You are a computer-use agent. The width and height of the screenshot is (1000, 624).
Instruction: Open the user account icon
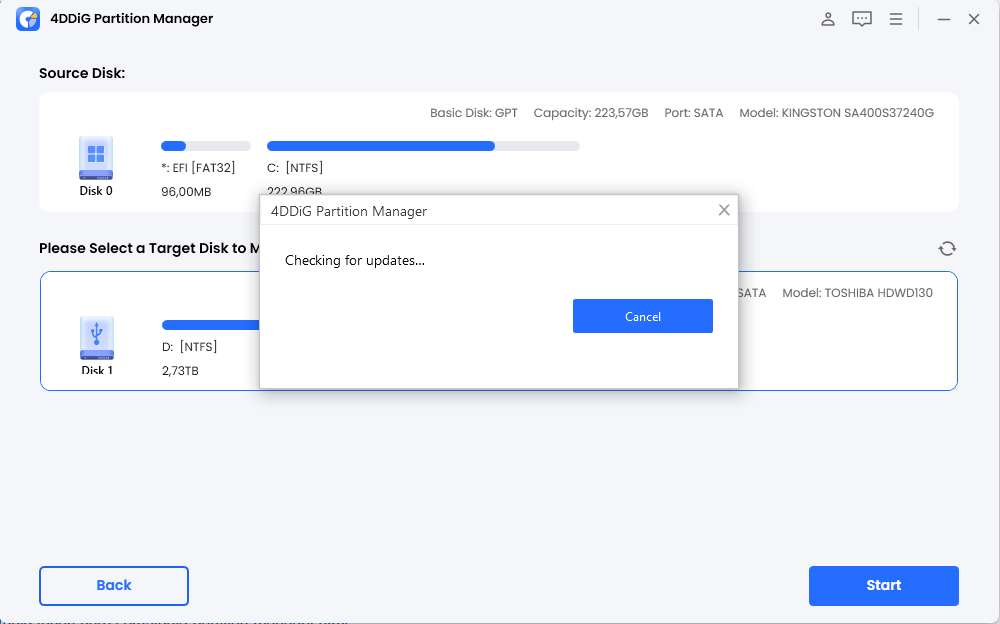click(828, 19)
